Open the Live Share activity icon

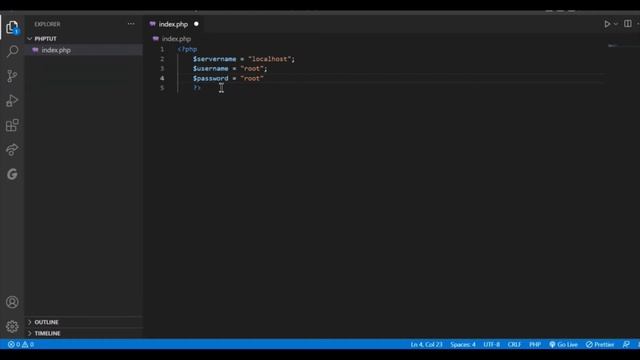[x=12, y=149]
